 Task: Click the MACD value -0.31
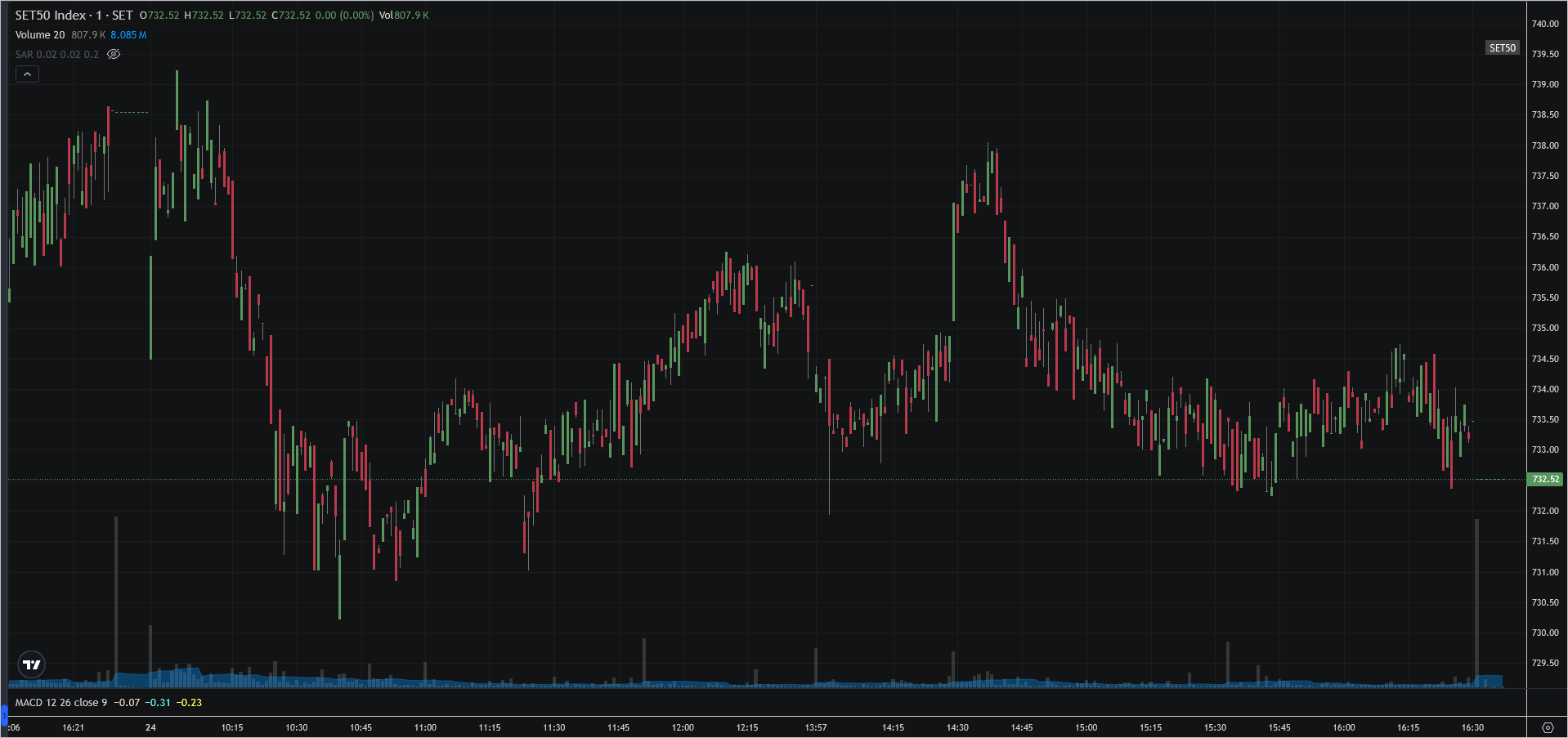[x=158, y=703]
